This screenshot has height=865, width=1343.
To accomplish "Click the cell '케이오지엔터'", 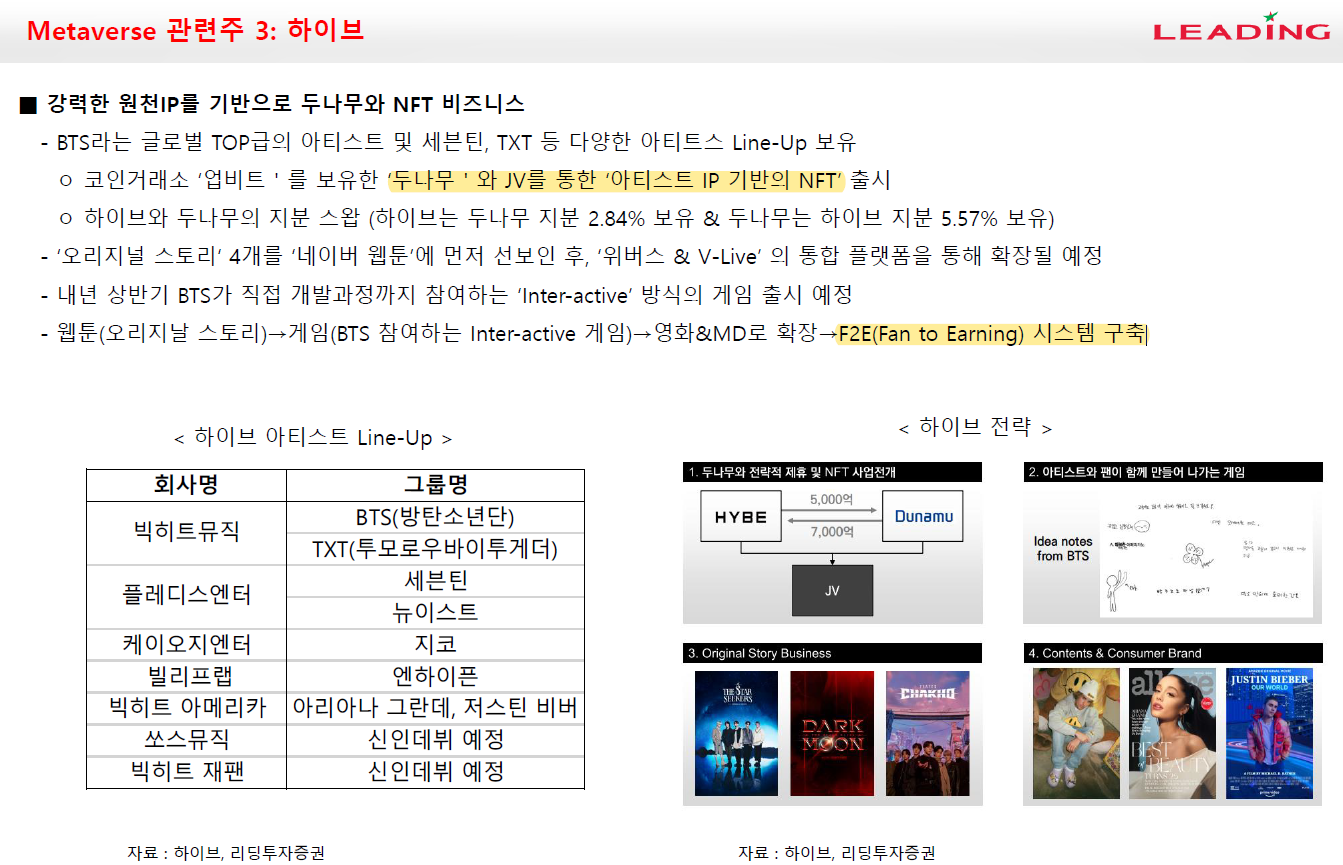I will coord(186,645).
